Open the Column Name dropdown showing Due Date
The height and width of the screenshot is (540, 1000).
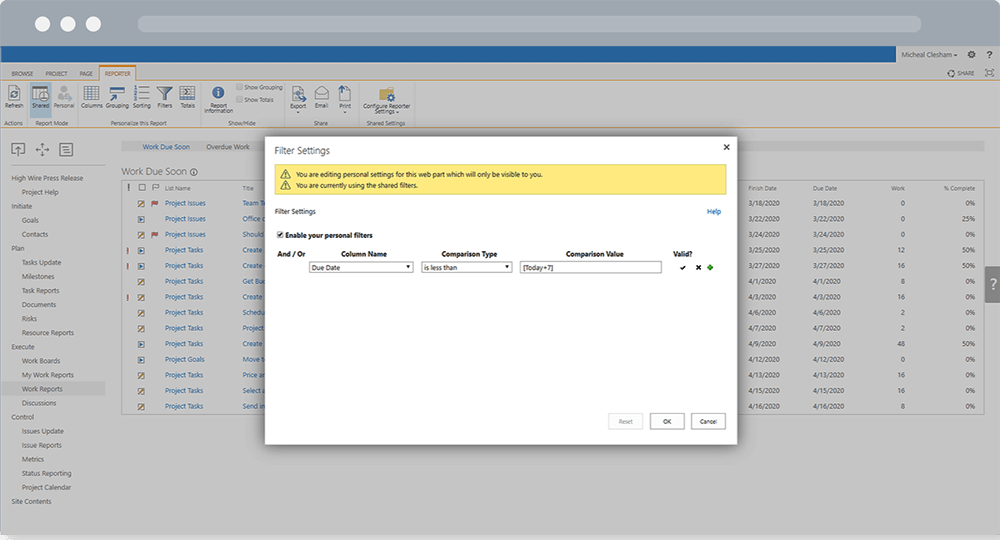pyautogui.click(x=361, y=268)
